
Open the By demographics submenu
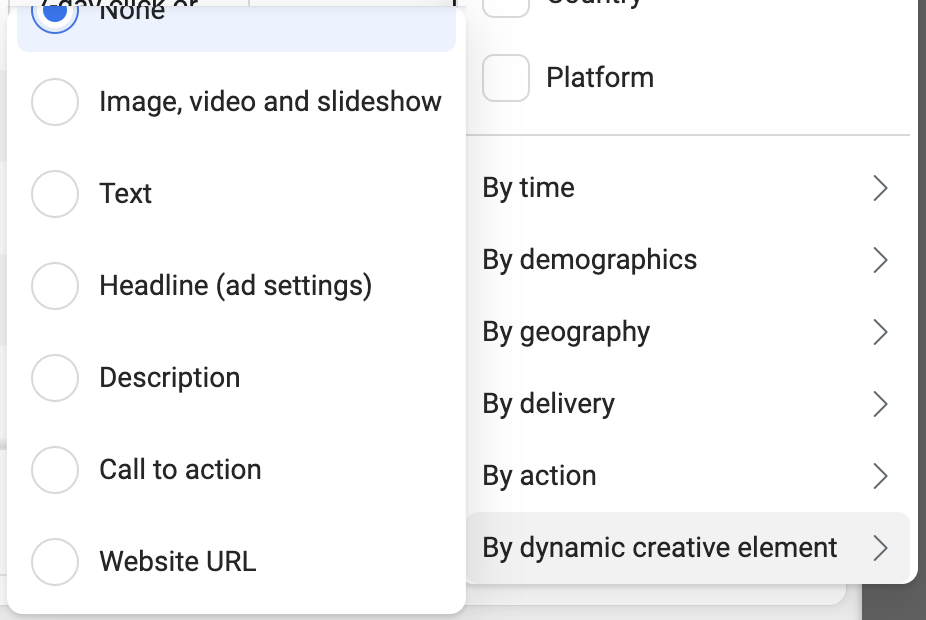click(688, 260)
